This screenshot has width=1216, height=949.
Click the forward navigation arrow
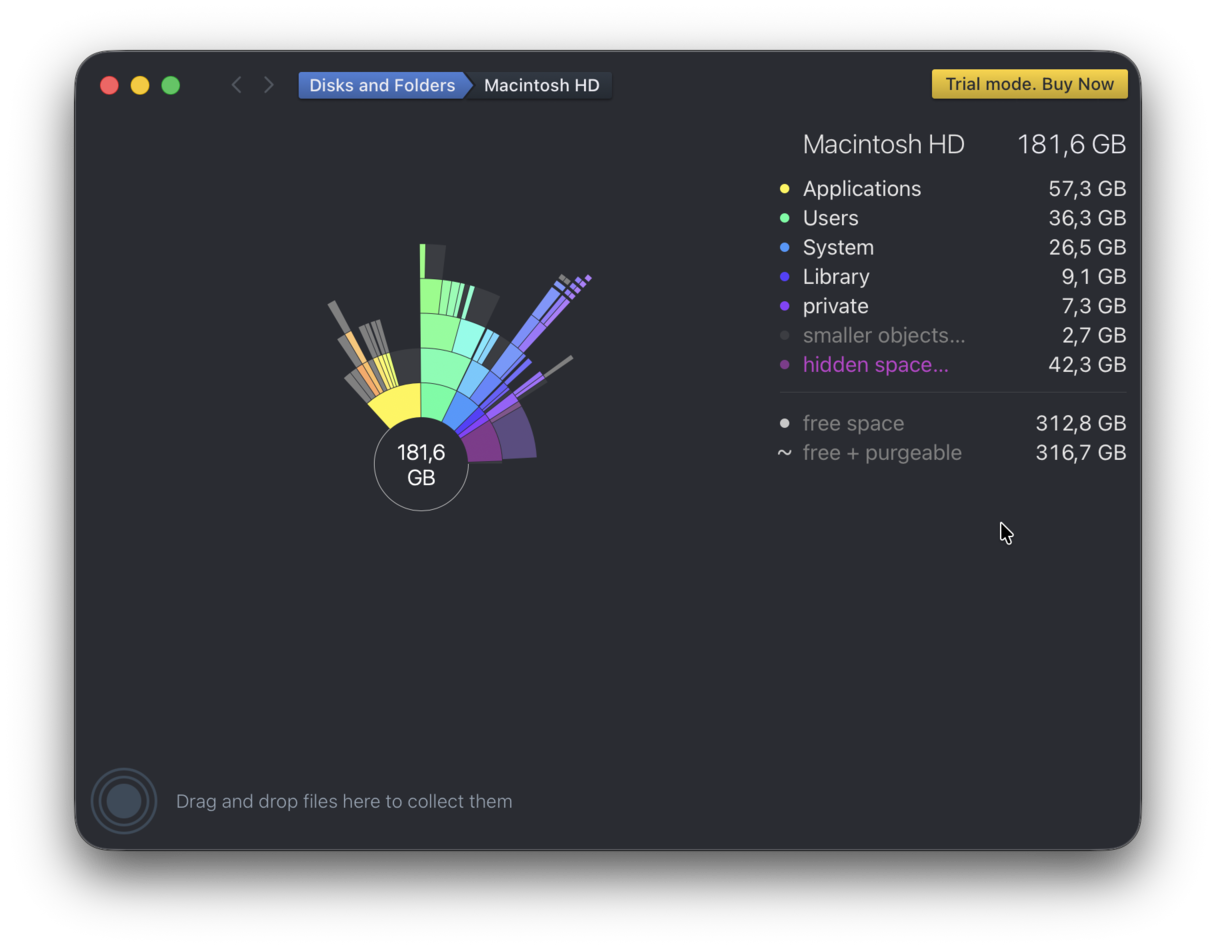click(268, 85)
